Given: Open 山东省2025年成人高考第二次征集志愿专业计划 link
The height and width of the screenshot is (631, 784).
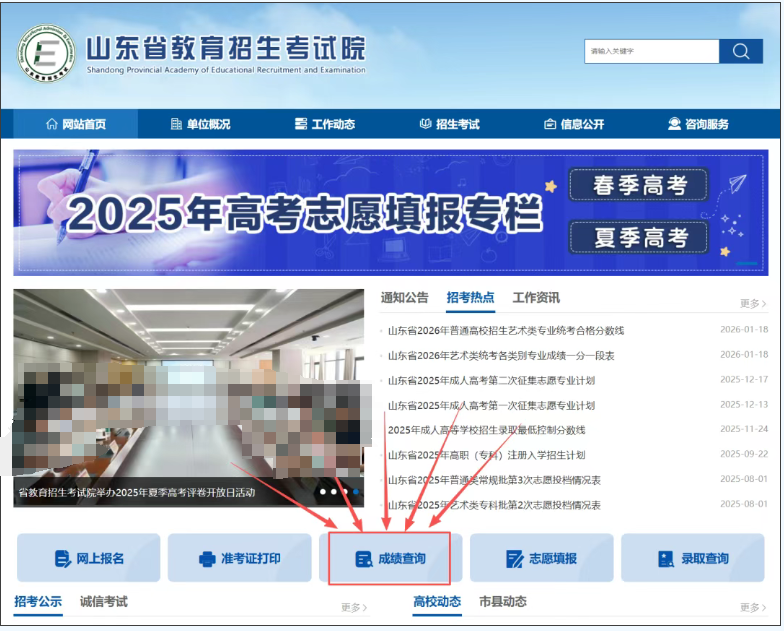Looking at the screenshot, I should (x=491, y=380).
